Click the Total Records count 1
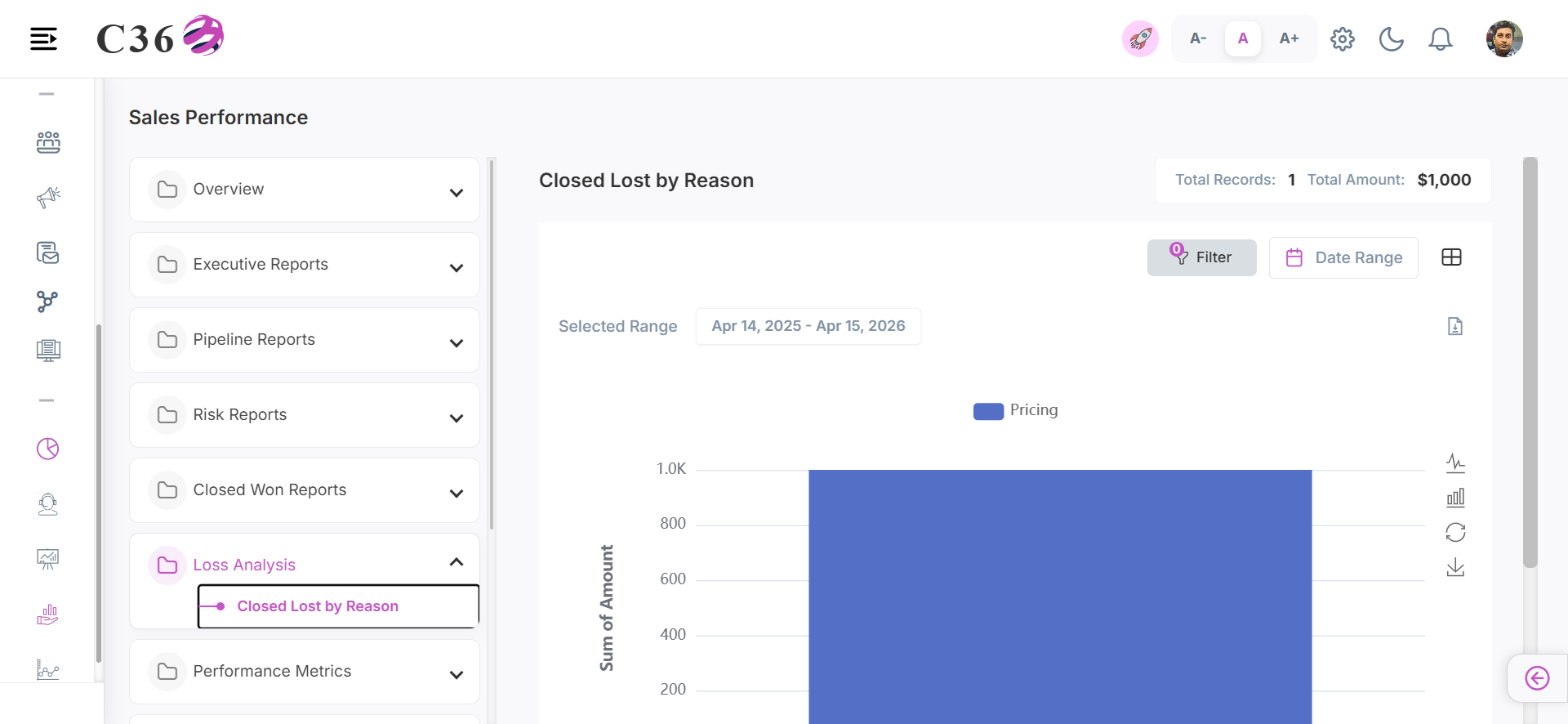 click(1291, 180)
